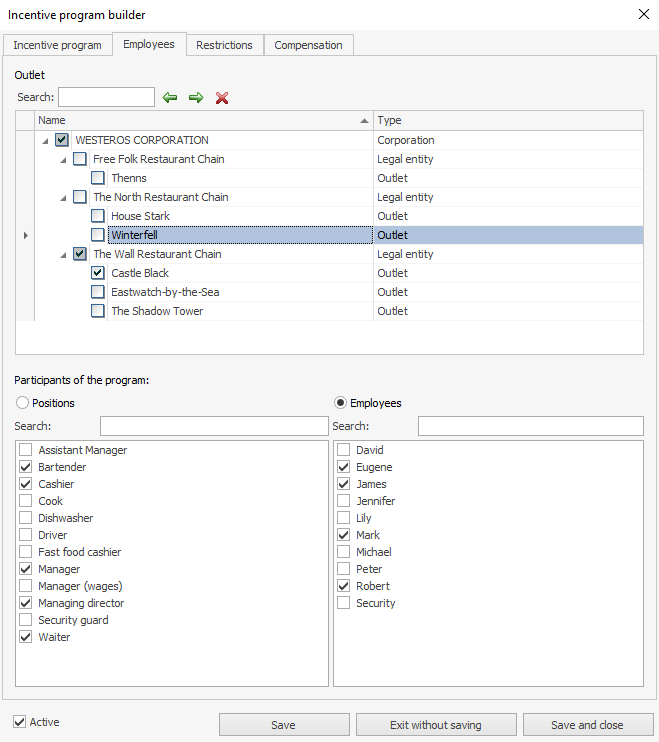Click the green left arrow search icon
Viewport: 659px width, 742px height.
point(170,98)
